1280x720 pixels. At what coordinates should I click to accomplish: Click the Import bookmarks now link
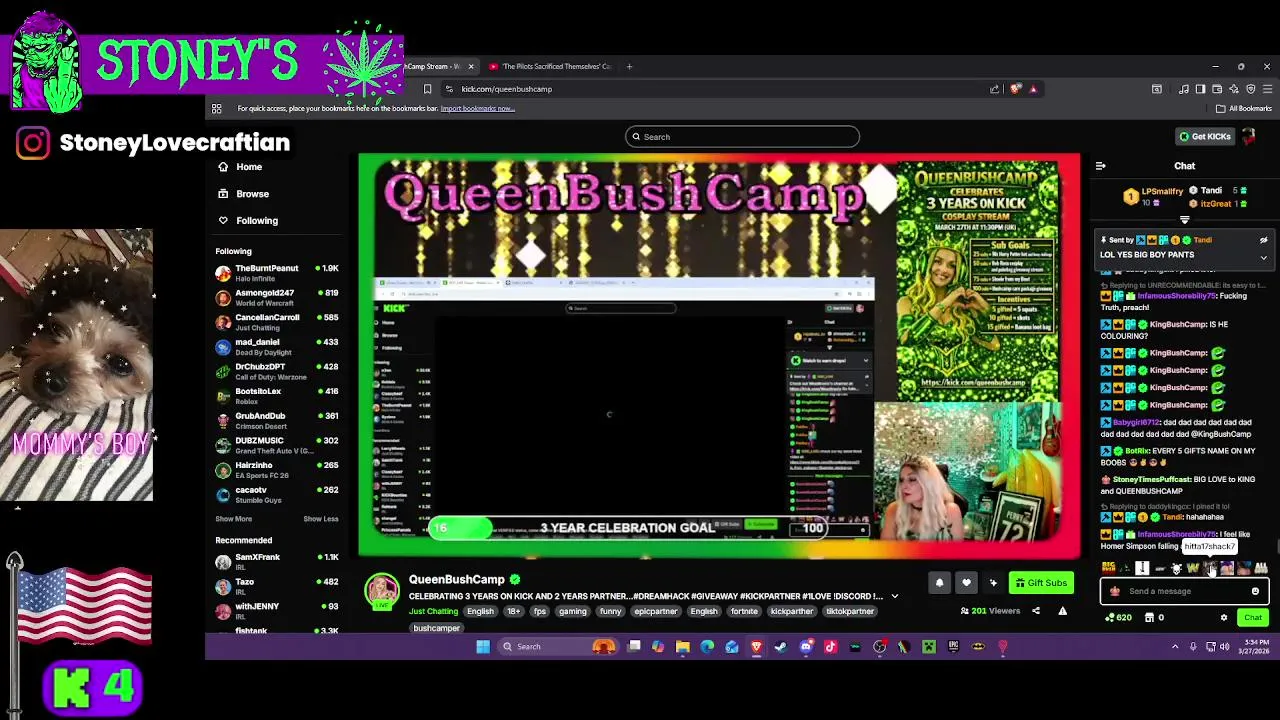[477, 108]
